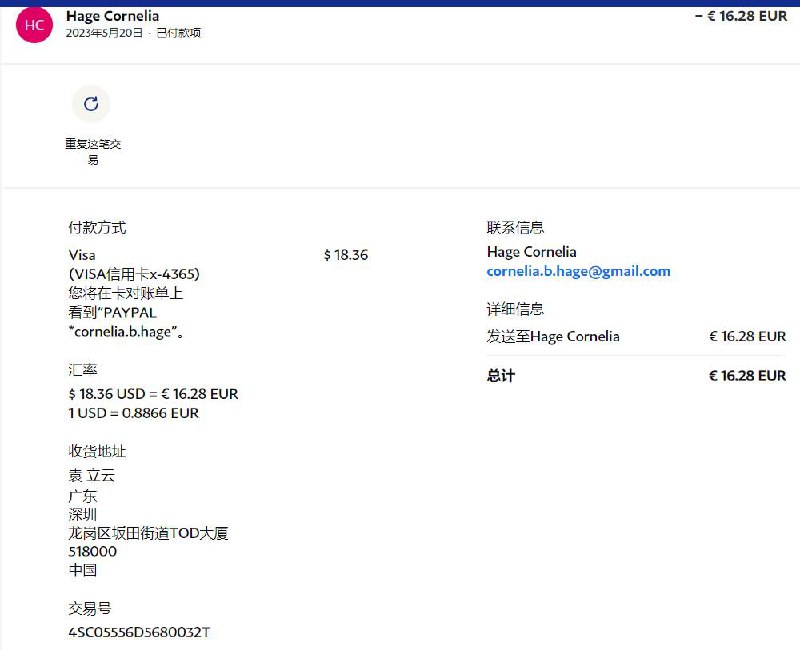Click the 发送至Hage Cornelia detail row

pos(553,336)
